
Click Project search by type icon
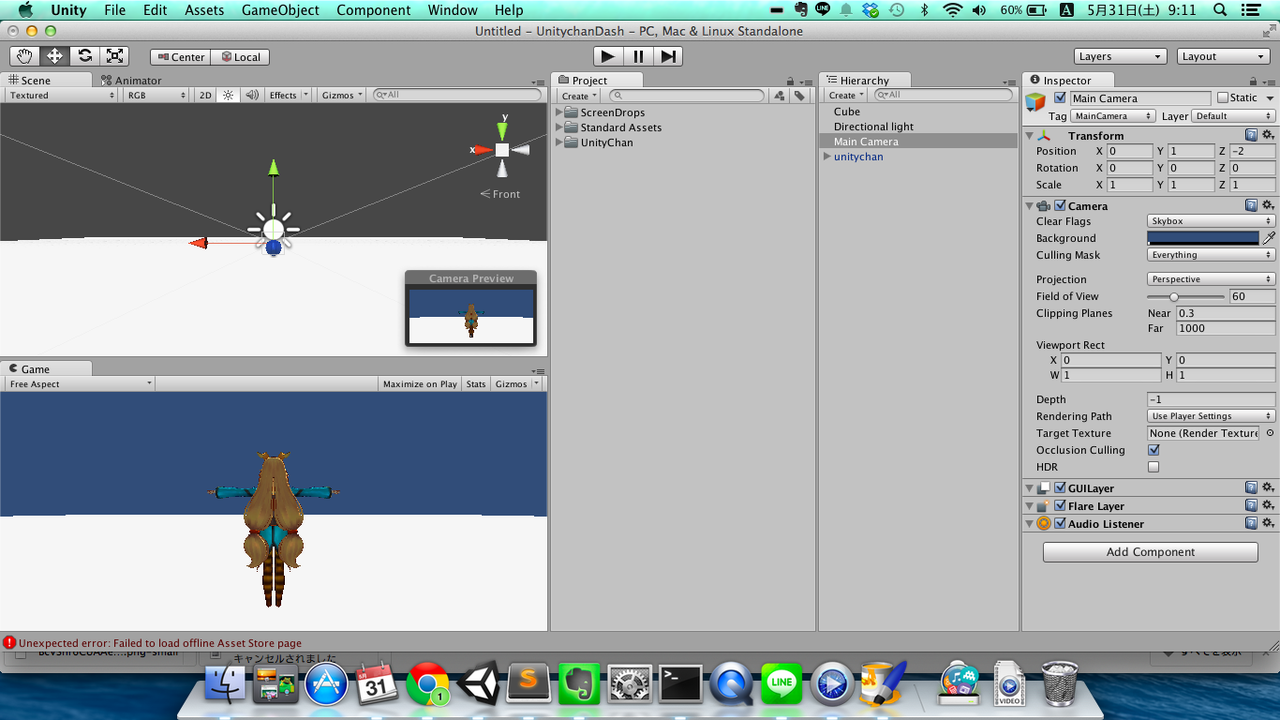pyautogui.click(x=779, y=95)
